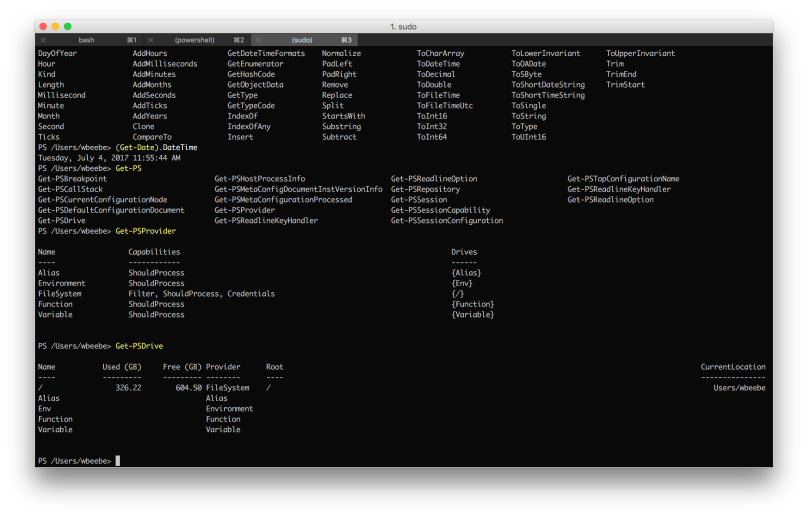Click the Get-PSBreakpoint completion suggestion
This screenshot has height=517, width=808.
(x=72, y=179)
